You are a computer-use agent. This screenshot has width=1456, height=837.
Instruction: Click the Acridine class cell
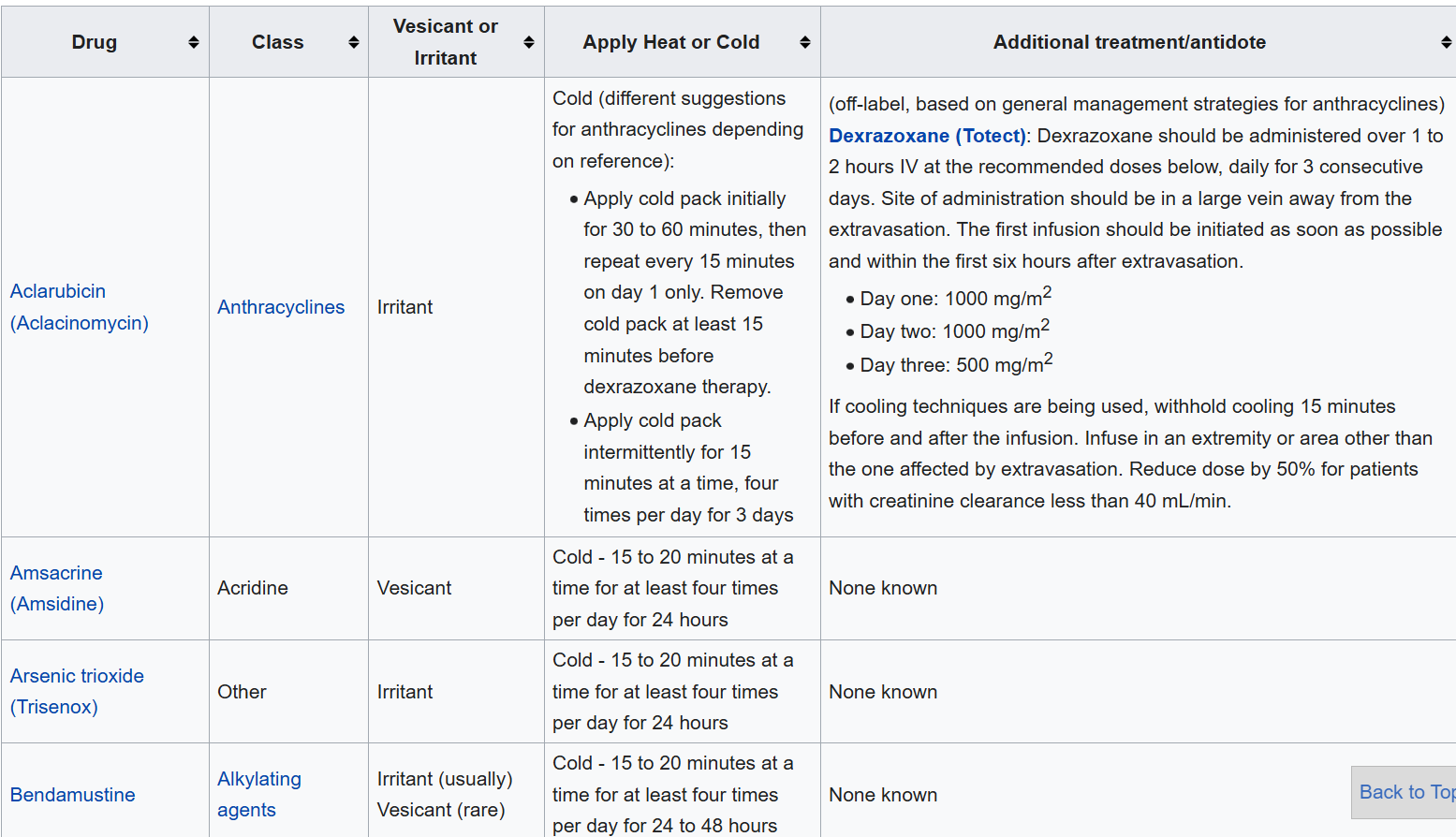click(253, 588)
